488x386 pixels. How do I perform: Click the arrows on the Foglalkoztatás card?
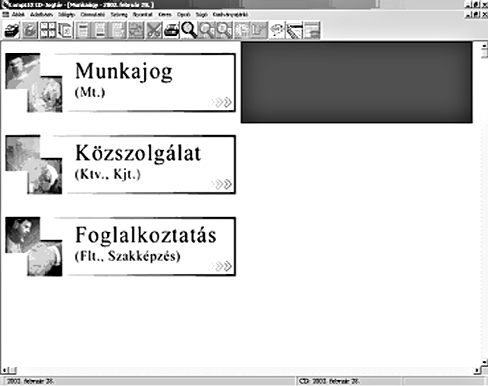point(221,266)
